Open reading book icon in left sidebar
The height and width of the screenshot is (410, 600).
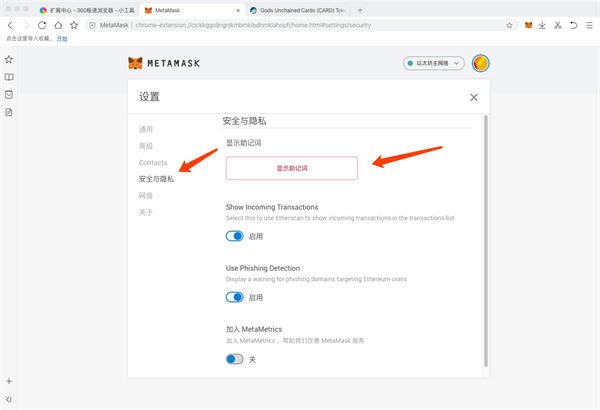click(9, 77)
